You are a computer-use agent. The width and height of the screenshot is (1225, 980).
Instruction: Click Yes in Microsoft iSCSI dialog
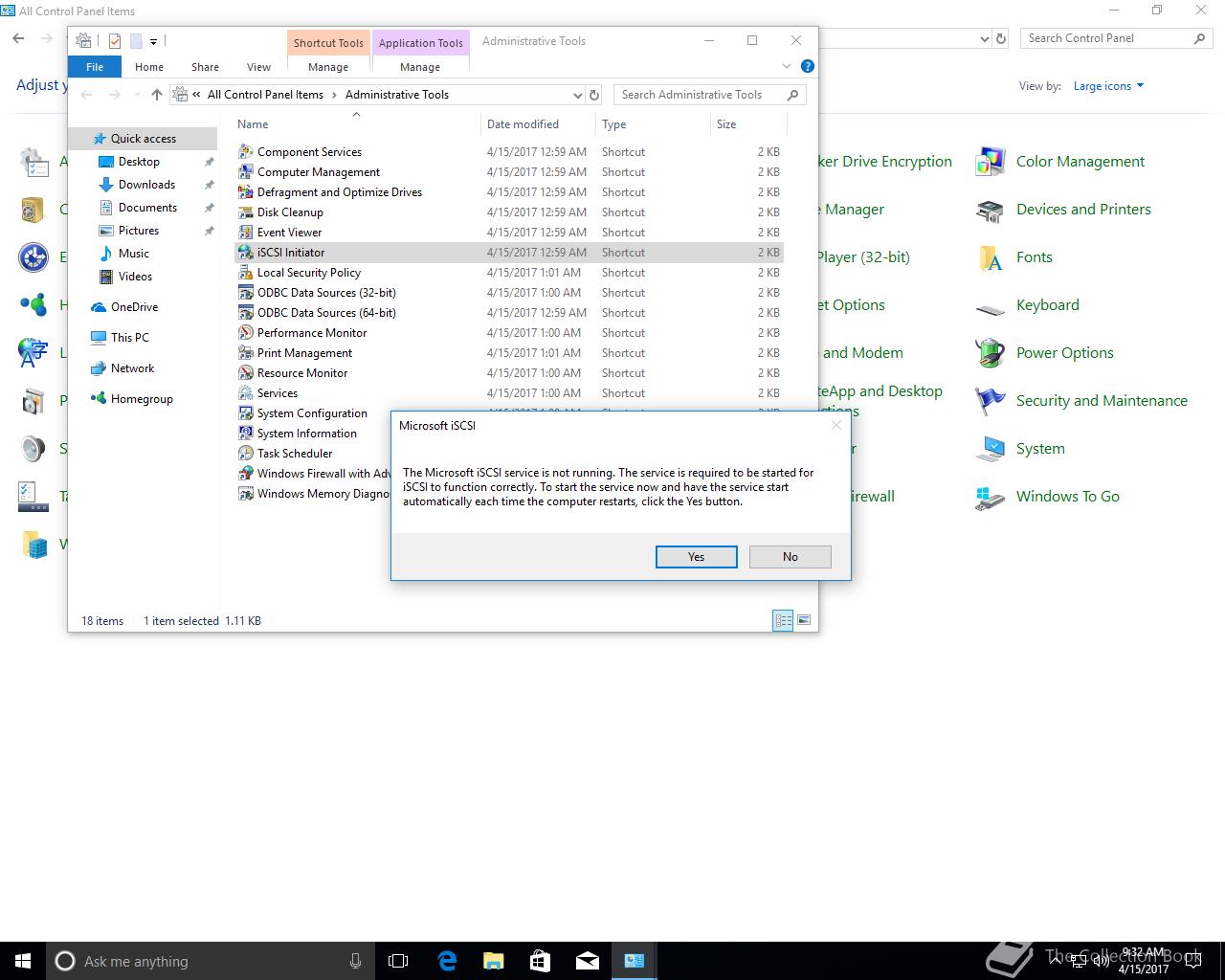pos(696,557)
